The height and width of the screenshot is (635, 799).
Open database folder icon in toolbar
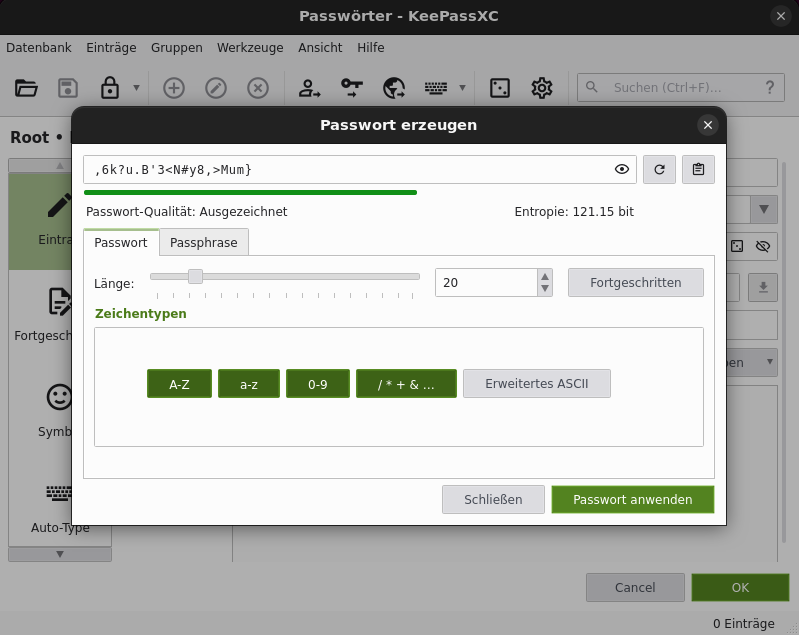coord(26,88)
